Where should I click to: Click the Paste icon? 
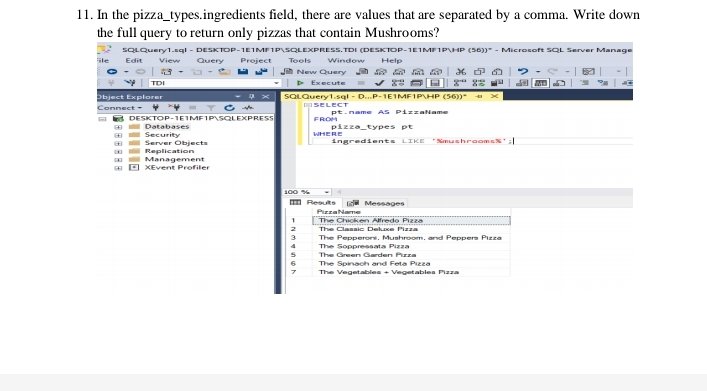[x=497, y=71]
